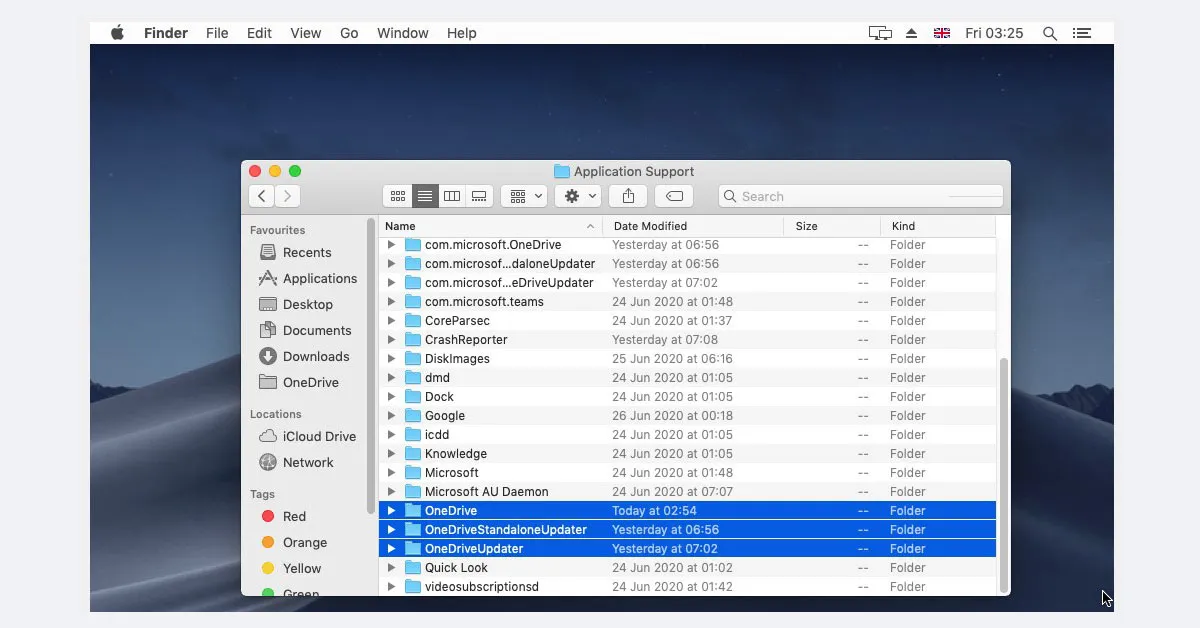Expand the Google folder

pyautogui.click(x=392, y=416)
